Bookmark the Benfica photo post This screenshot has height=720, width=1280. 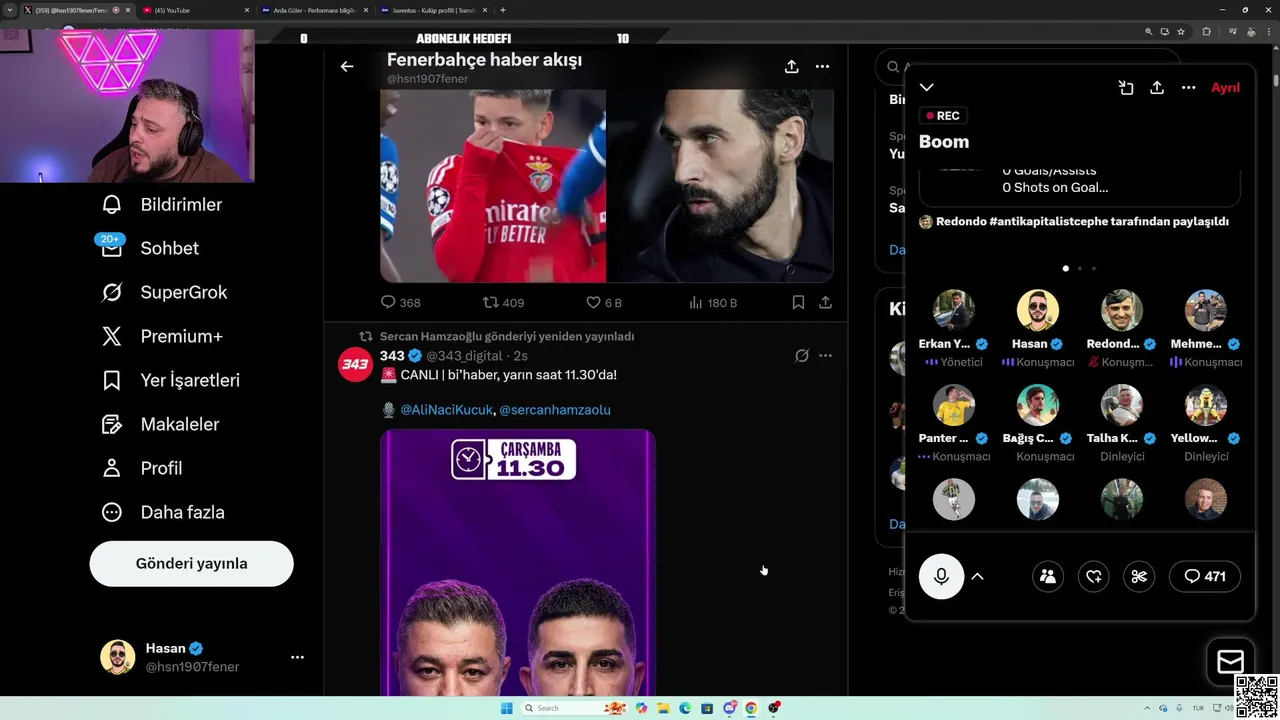point(798,302)
